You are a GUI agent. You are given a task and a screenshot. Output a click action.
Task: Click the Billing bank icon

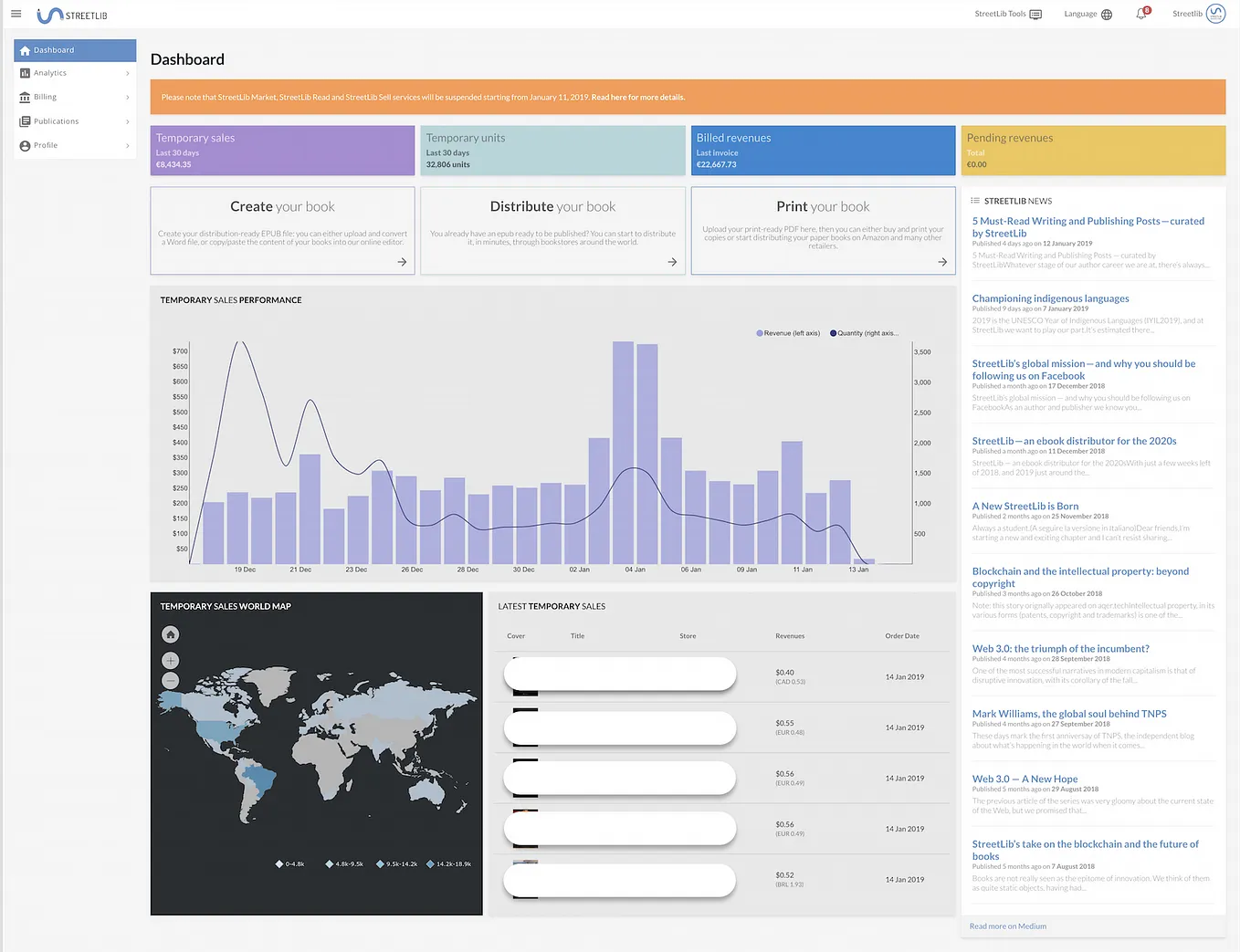pyautogui.click(x=25, y=97)
